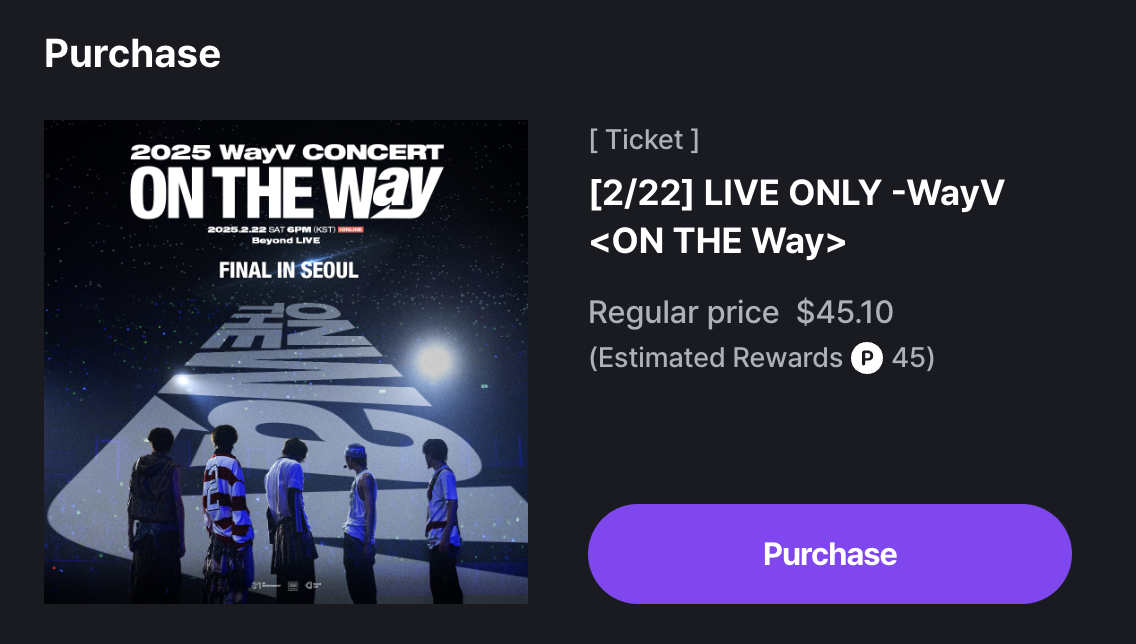Click the Regular price label
Viewport: 1136px width, 644px height.
point(683,313)
